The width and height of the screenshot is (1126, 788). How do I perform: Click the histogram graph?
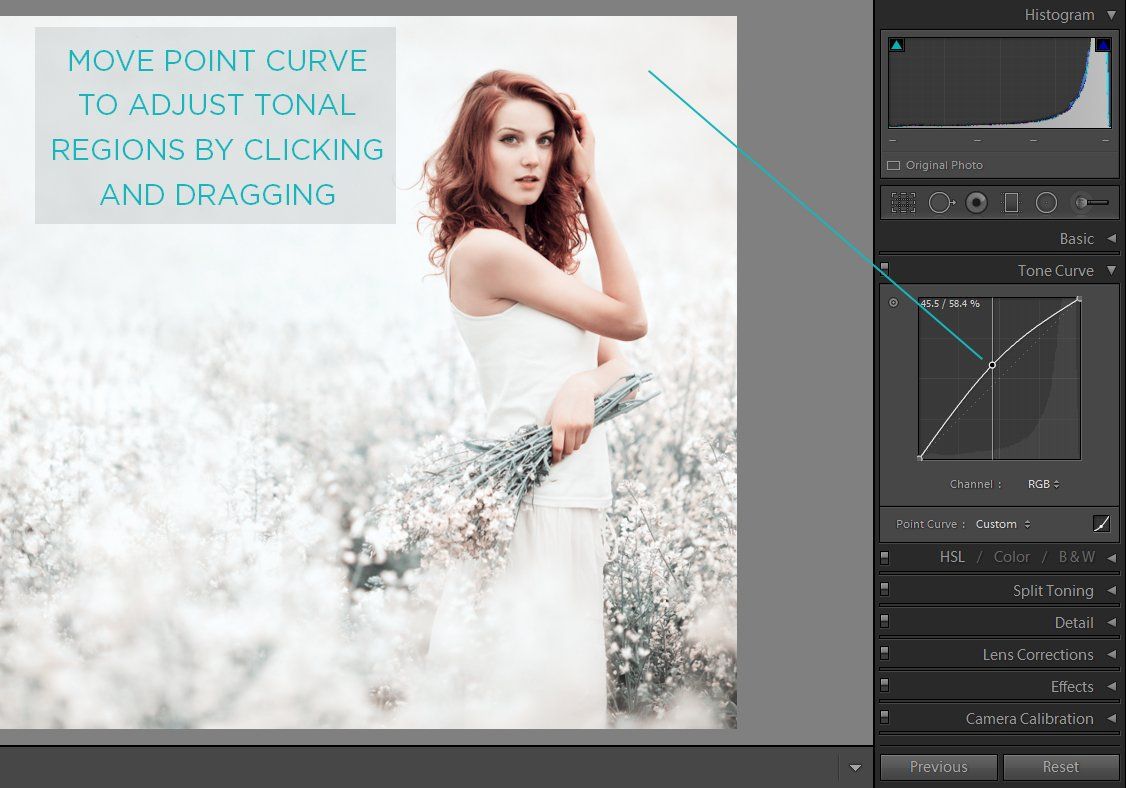click(1000, 83)
